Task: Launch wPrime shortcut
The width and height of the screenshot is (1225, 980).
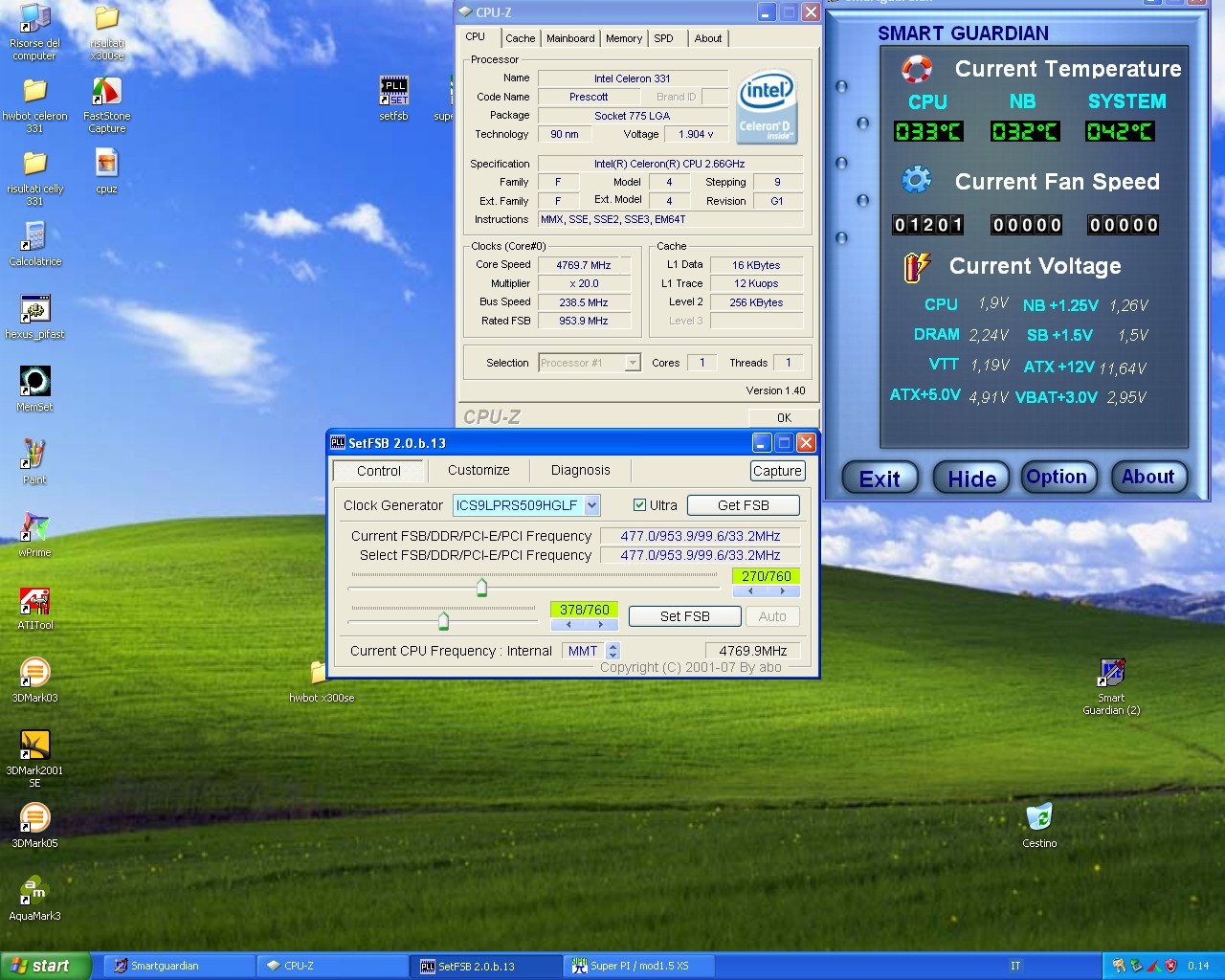Action: (x=34, y=534)
